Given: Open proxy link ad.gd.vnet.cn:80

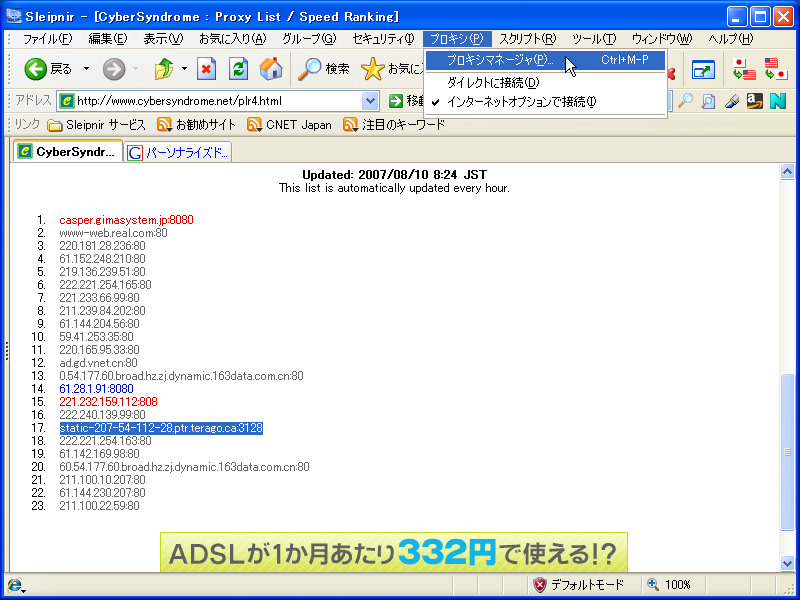Looking at the screenshot, I should 98,363.
